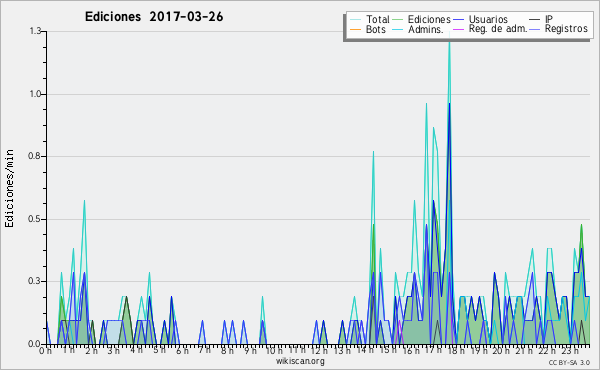The image size is (600, 370).
Task: Click the 1.3 y-axis value
Action: tap(35, 31)
